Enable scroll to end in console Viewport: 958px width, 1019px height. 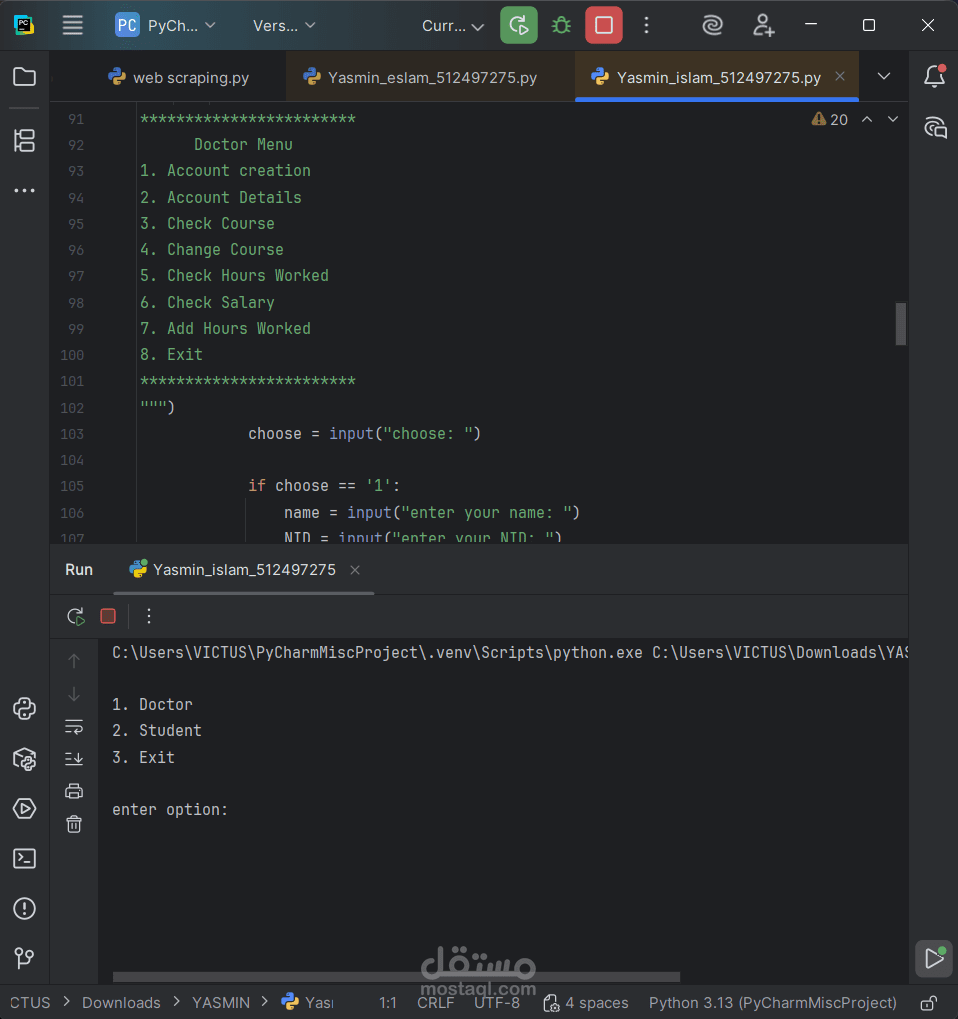click(x=73, y=758)
